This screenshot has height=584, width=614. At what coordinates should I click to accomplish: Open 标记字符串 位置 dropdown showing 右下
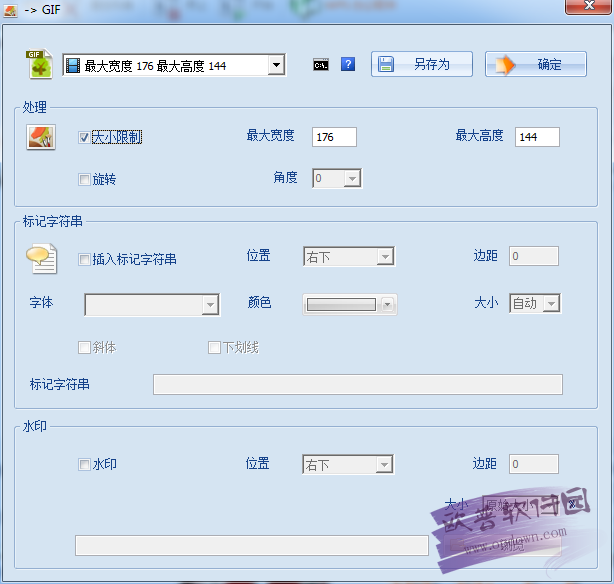click(x=349, y=257)
